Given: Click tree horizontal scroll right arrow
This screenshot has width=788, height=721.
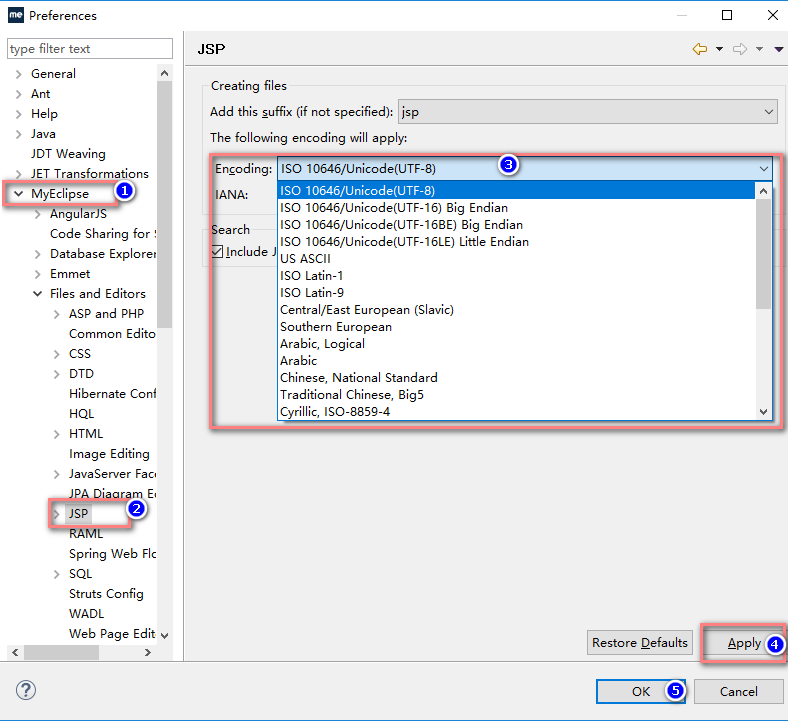Looking at the screenshot, I should pyautogui.click(x=148, y=653).
